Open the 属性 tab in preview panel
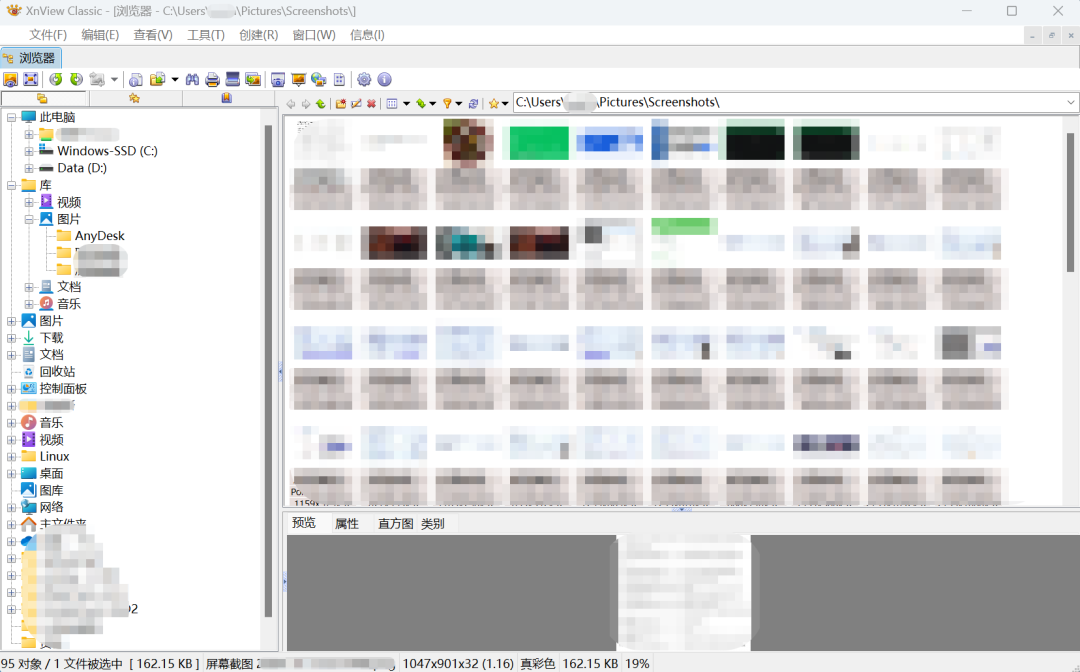The height and width of the screenshot is (672, 1080). (x=347, y=523)
